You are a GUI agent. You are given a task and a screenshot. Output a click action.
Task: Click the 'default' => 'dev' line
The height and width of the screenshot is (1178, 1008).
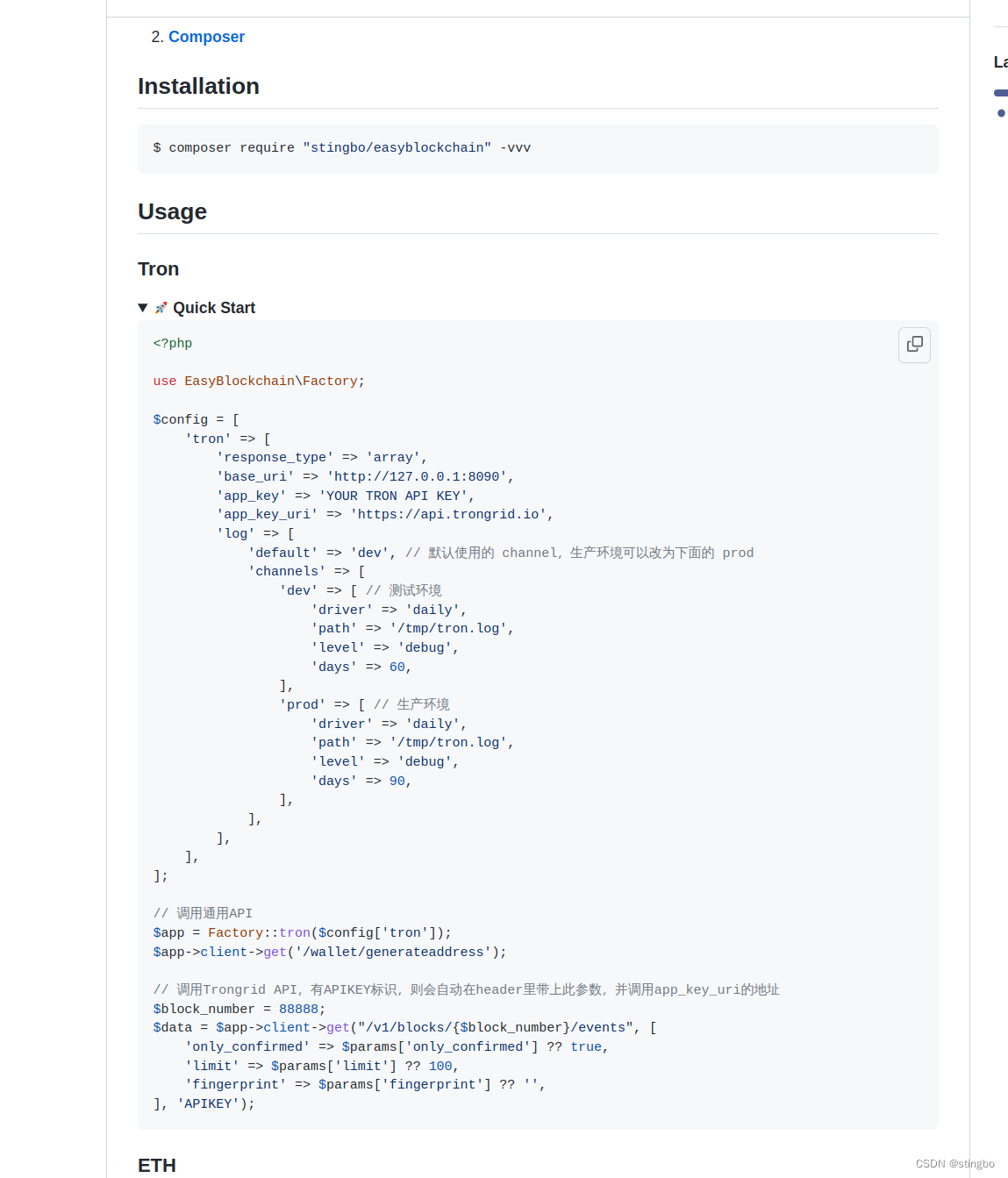(x=501, y=553)
